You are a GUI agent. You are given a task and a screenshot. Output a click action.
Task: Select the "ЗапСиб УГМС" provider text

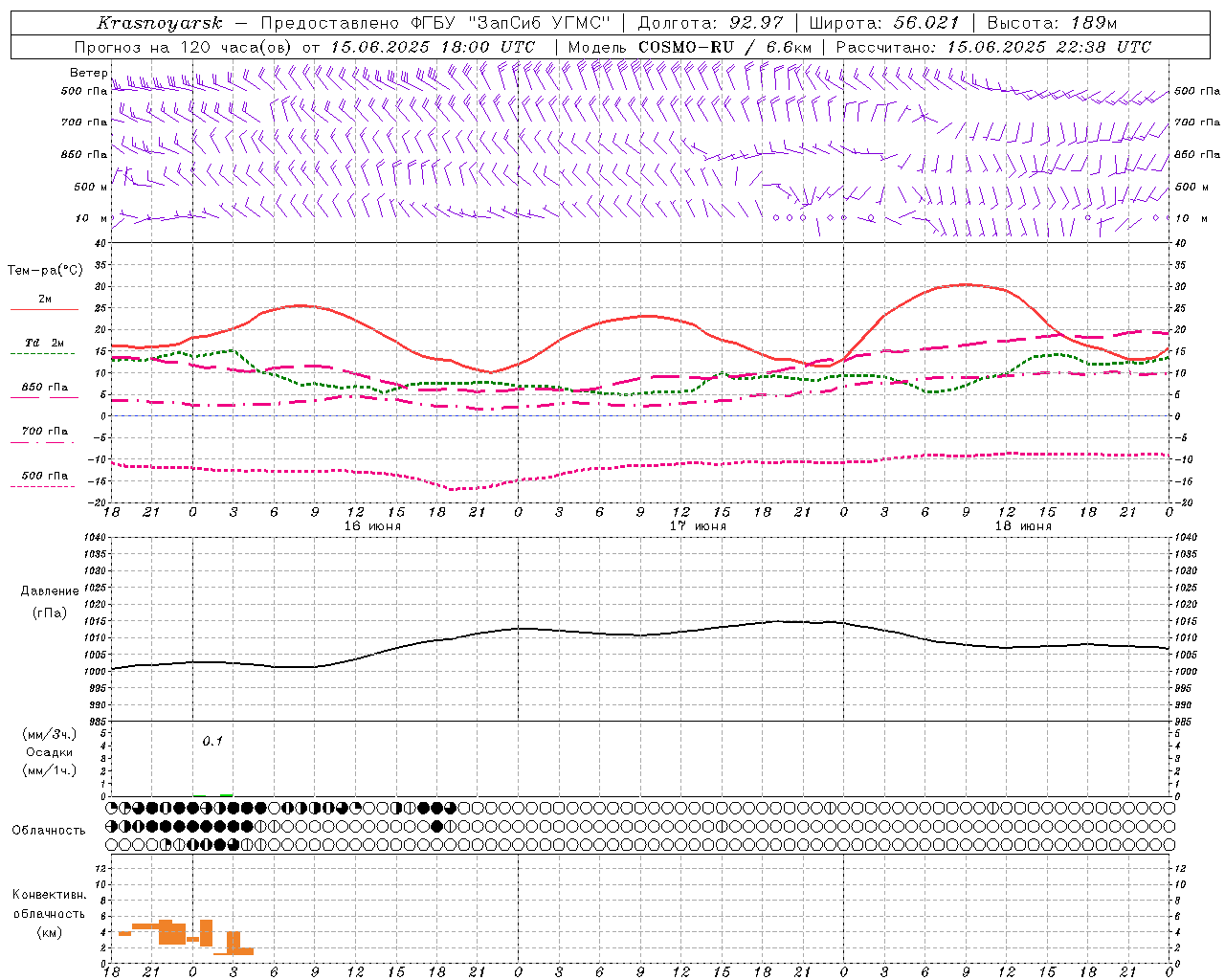[x=538, y=23]
